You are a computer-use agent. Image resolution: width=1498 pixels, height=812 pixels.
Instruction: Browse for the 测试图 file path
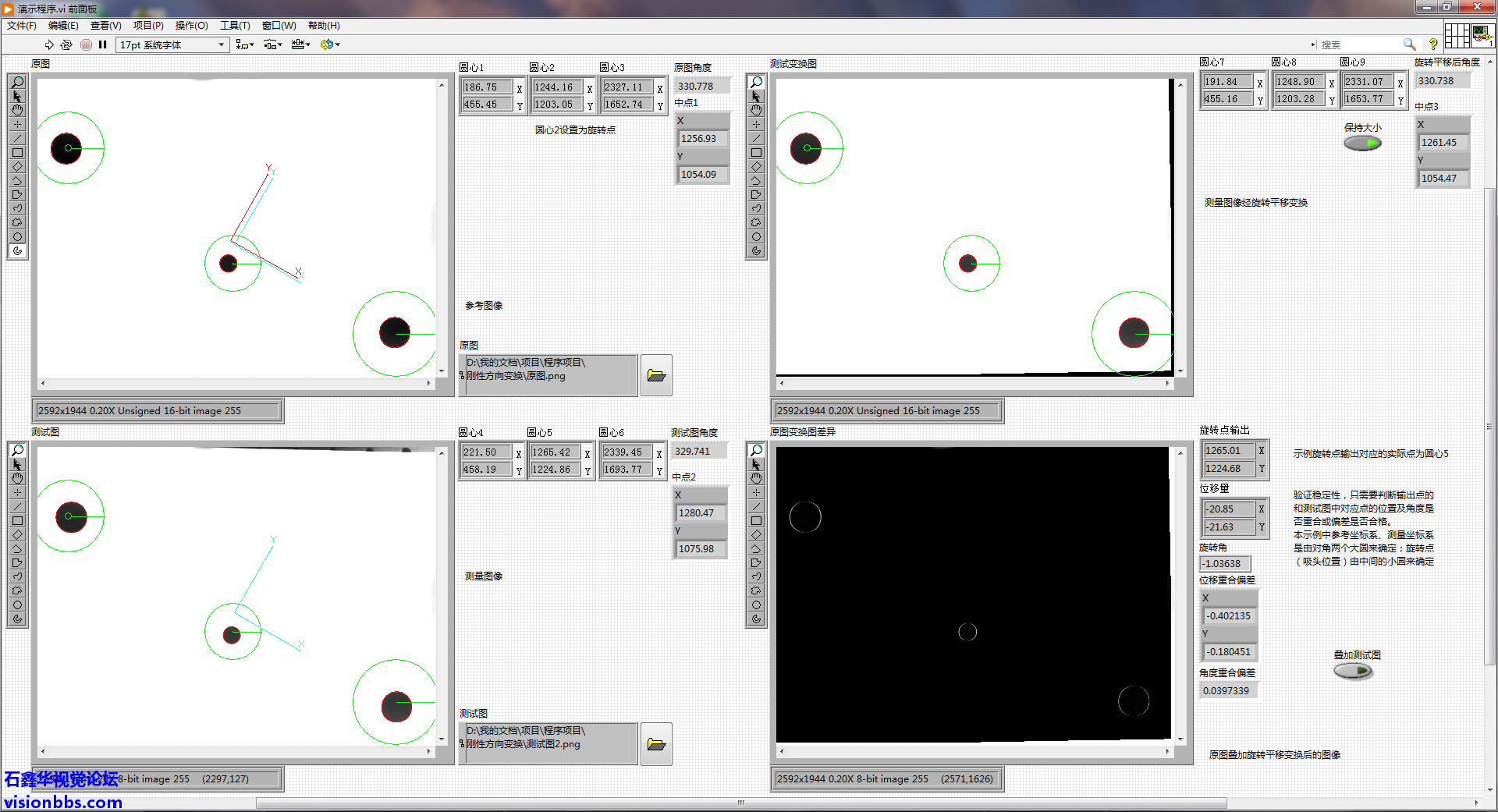coord(656,744)
